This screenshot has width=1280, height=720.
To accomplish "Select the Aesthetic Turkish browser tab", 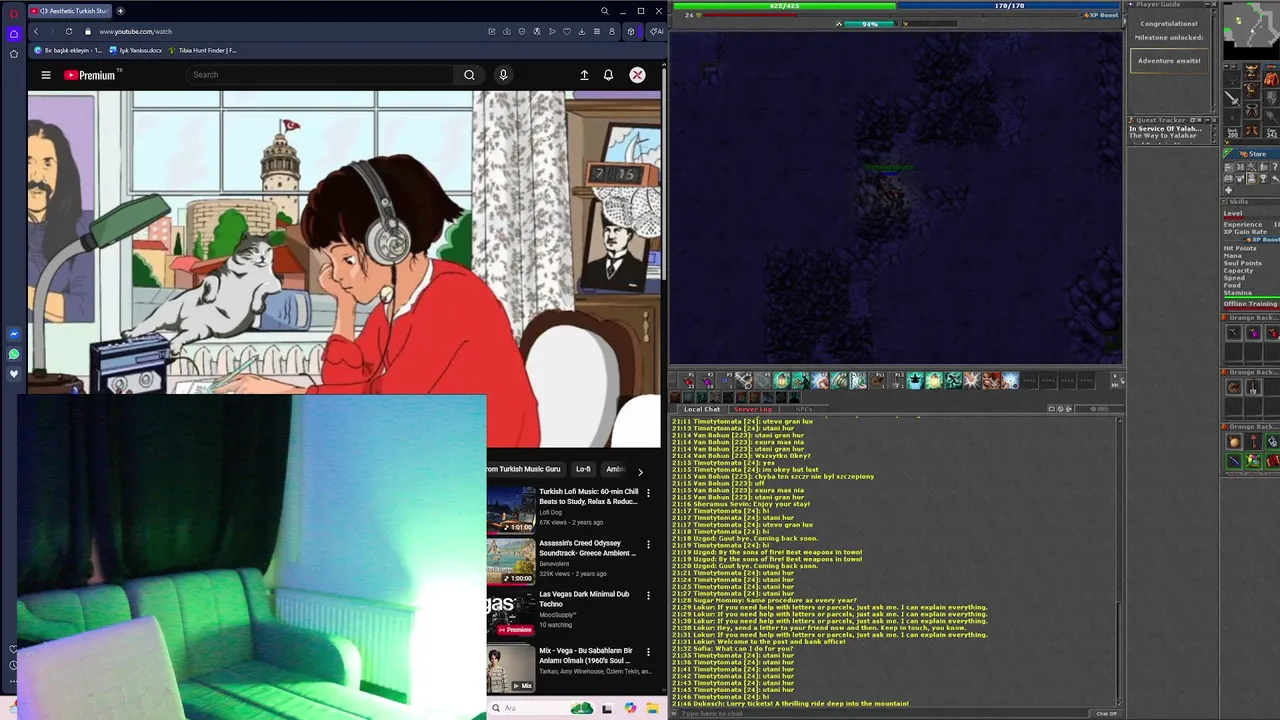I will [69, 11].
